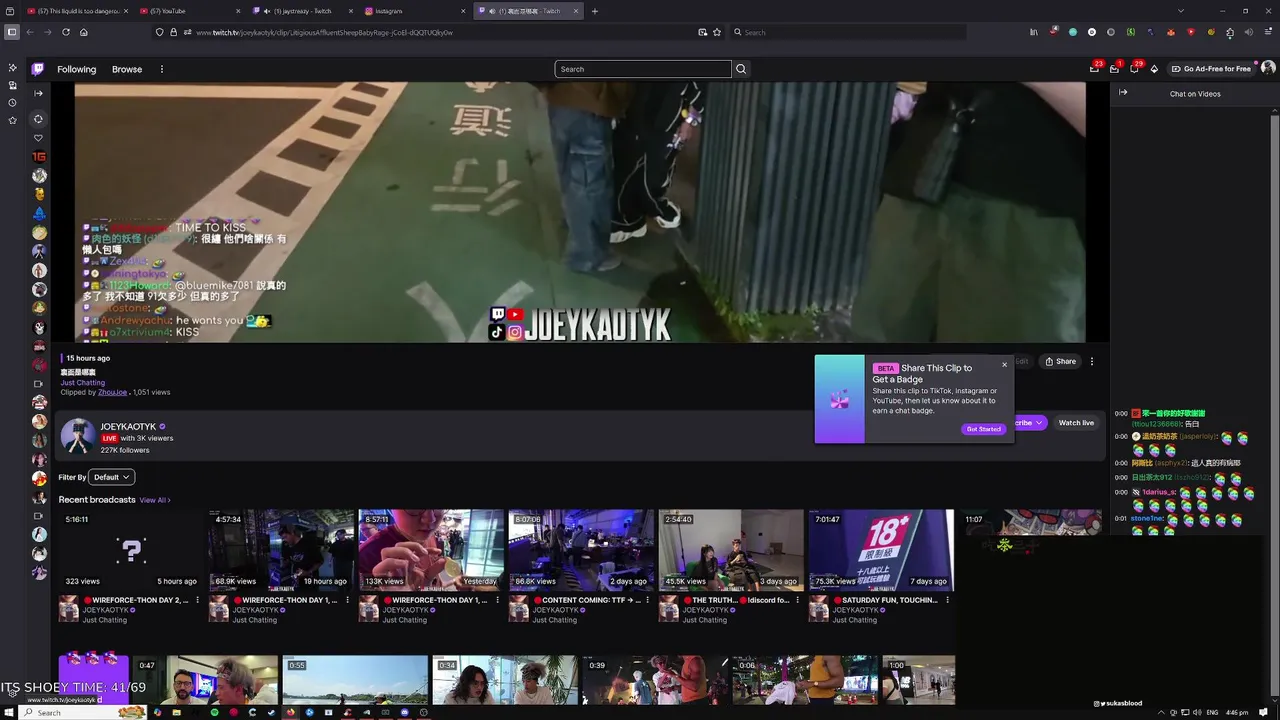Image resolution: width=1280 pixels, height=720 pixels.
Task: Click the Firefox search box
Action: click(848, 32)
